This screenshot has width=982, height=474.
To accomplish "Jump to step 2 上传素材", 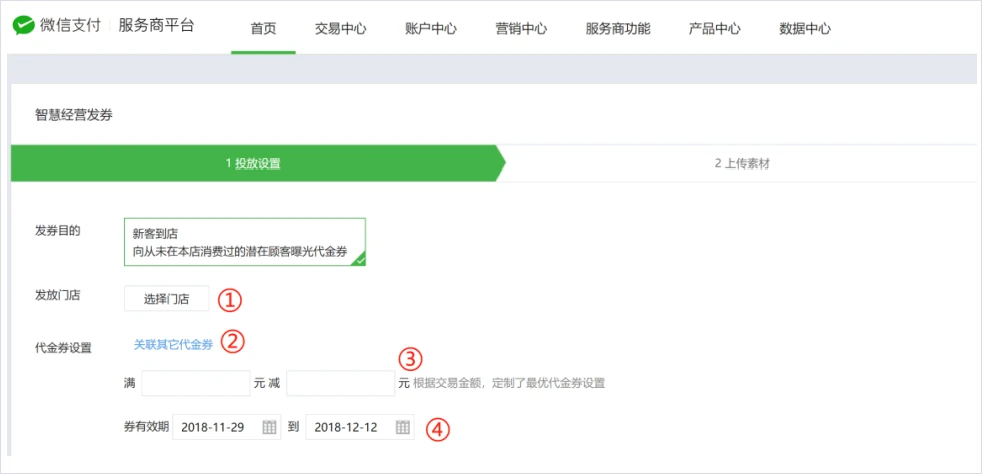I will point(741,163).
